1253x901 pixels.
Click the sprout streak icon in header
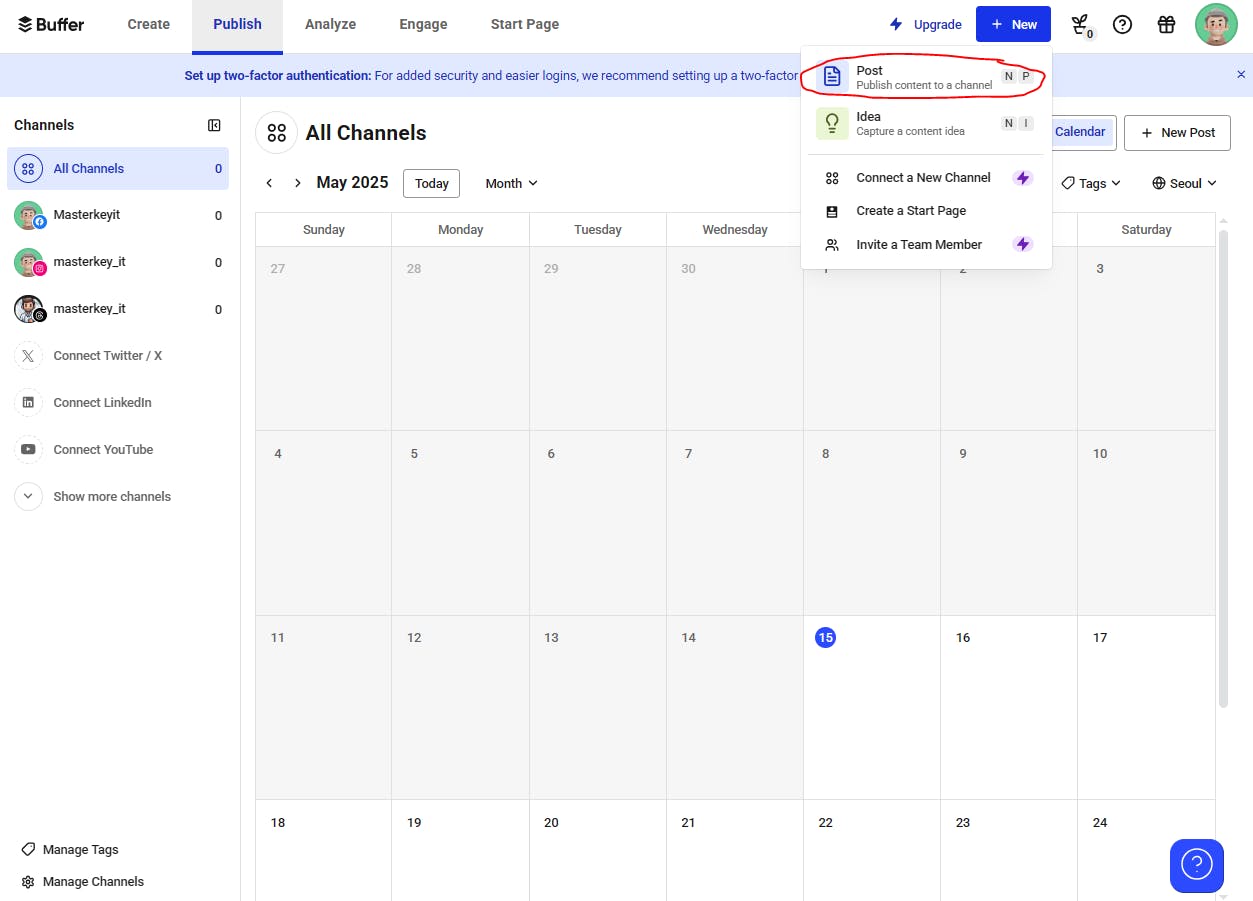tap(1080, 25)
